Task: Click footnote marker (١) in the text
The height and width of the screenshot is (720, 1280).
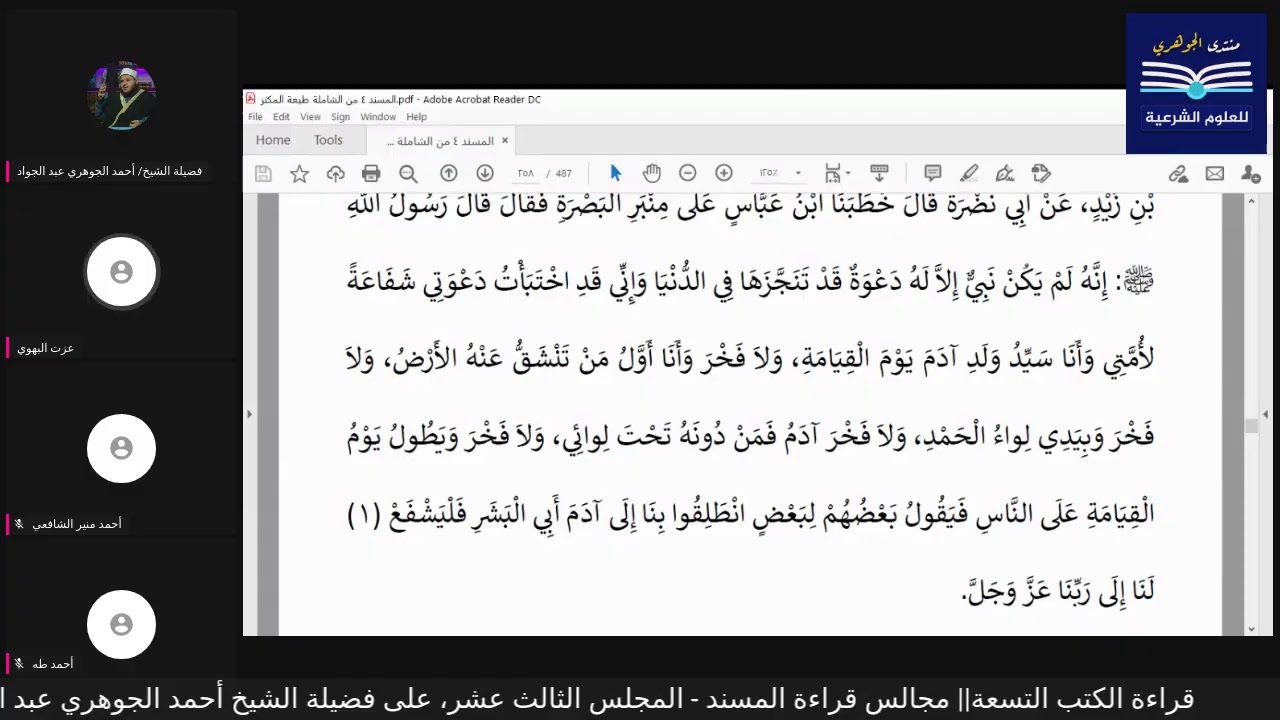Action: [x=364, y=514]
